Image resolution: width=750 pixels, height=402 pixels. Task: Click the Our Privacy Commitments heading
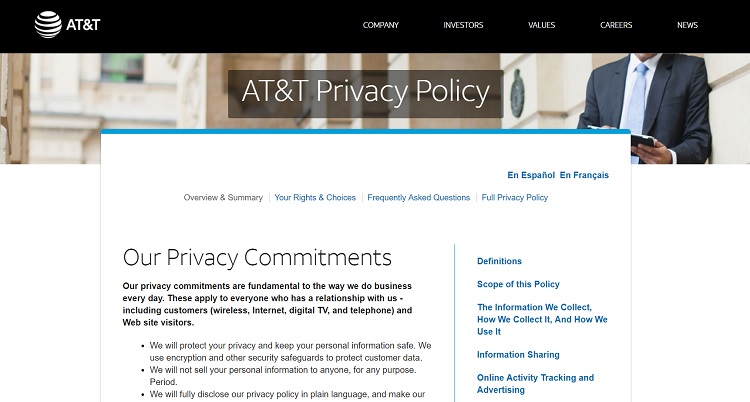[257, 257]
